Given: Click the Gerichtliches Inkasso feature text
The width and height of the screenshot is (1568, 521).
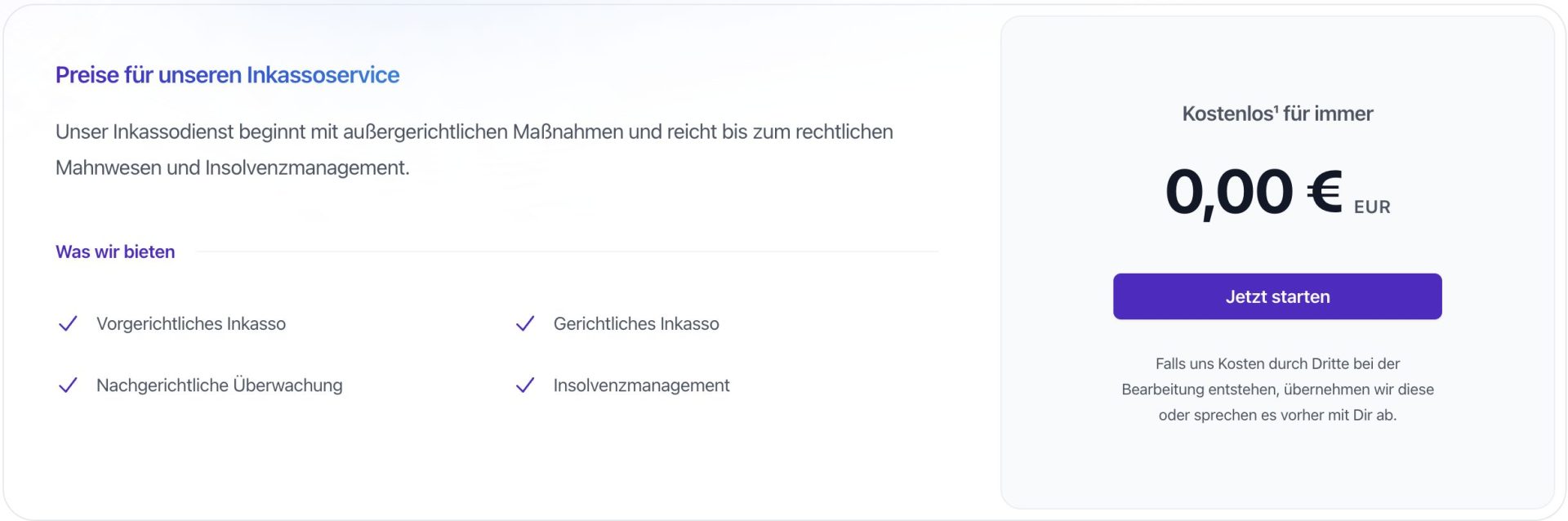Looking at the screenshot, I should [636, 324].
